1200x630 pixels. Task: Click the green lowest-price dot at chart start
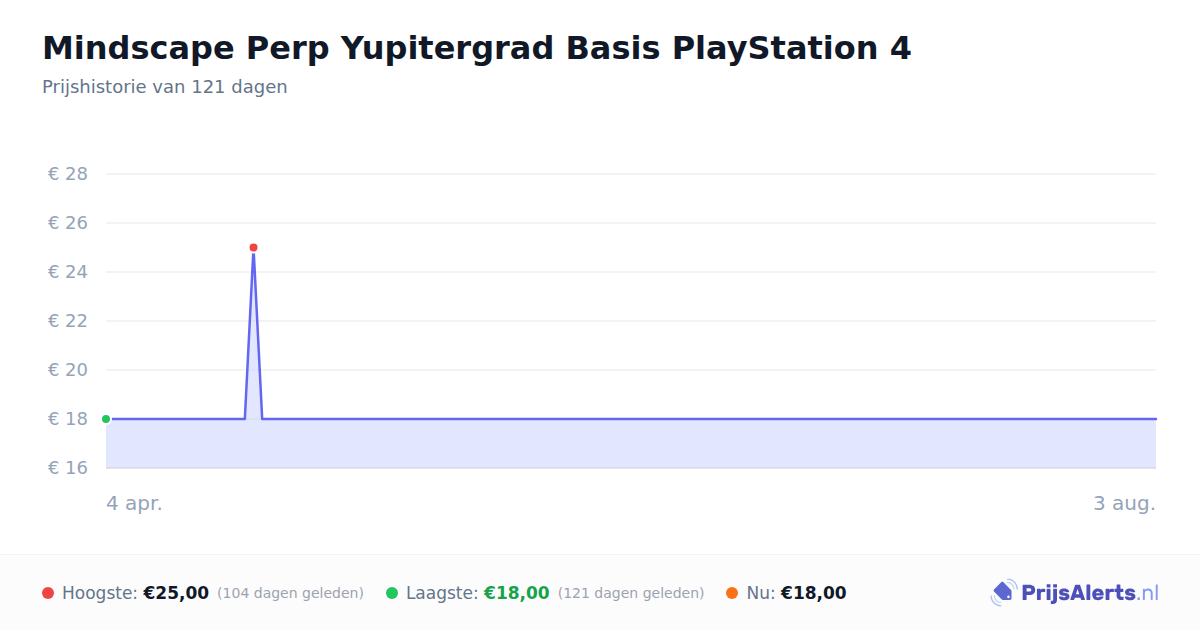(106, 419)
